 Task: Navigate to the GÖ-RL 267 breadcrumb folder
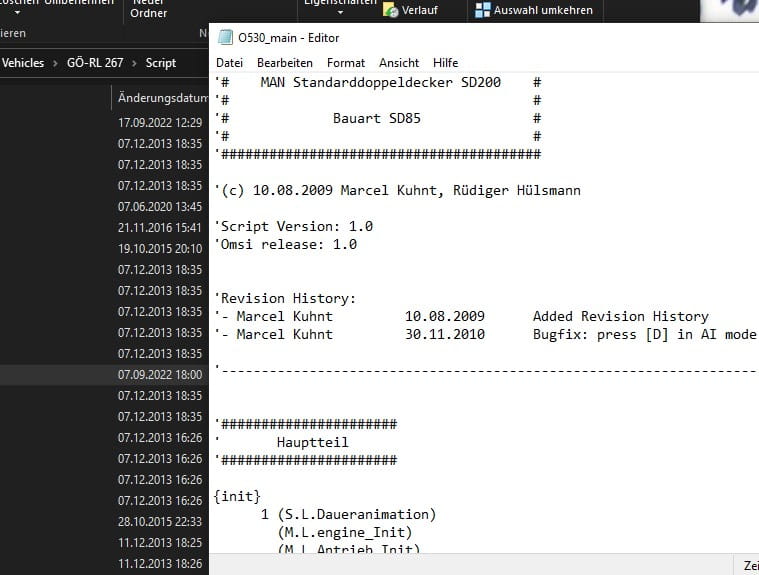[95, 63]
